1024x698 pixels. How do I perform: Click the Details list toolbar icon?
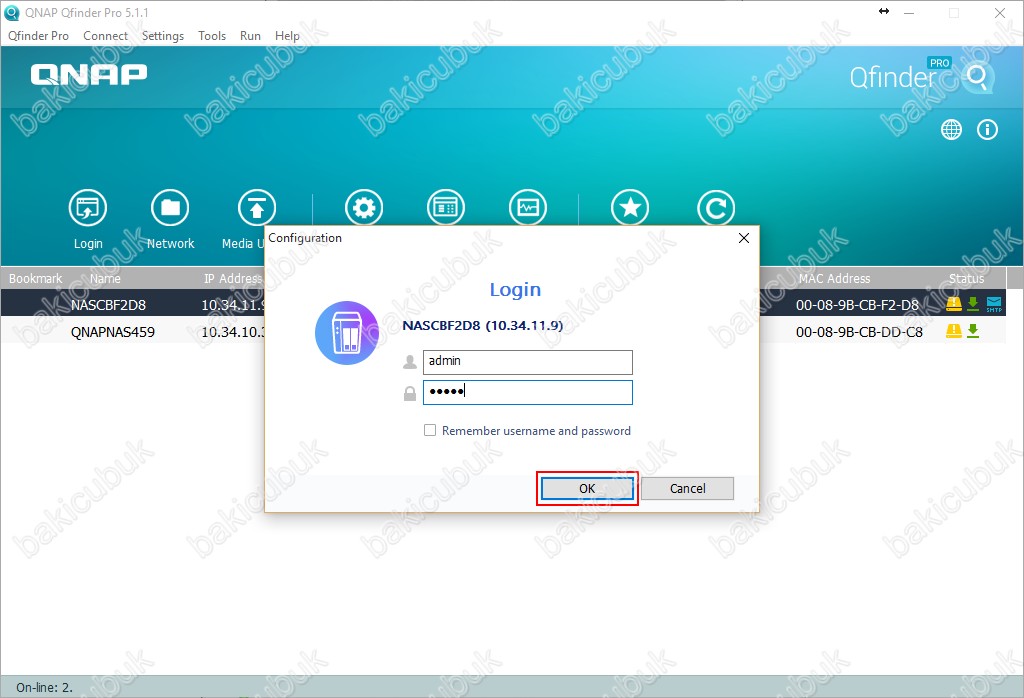tap(445, 208)
